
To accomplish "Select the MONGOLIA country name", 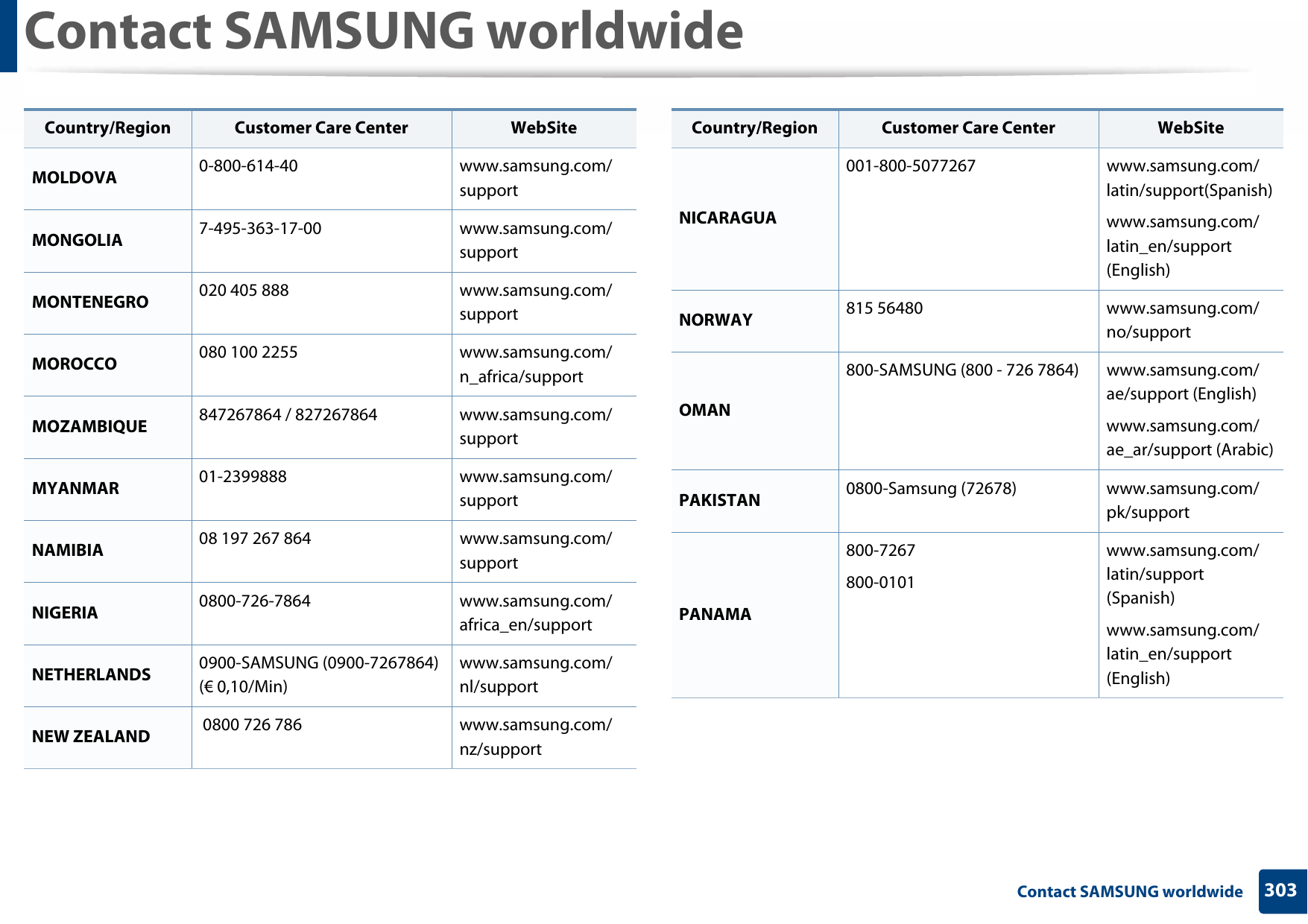I will coord(78,241).
